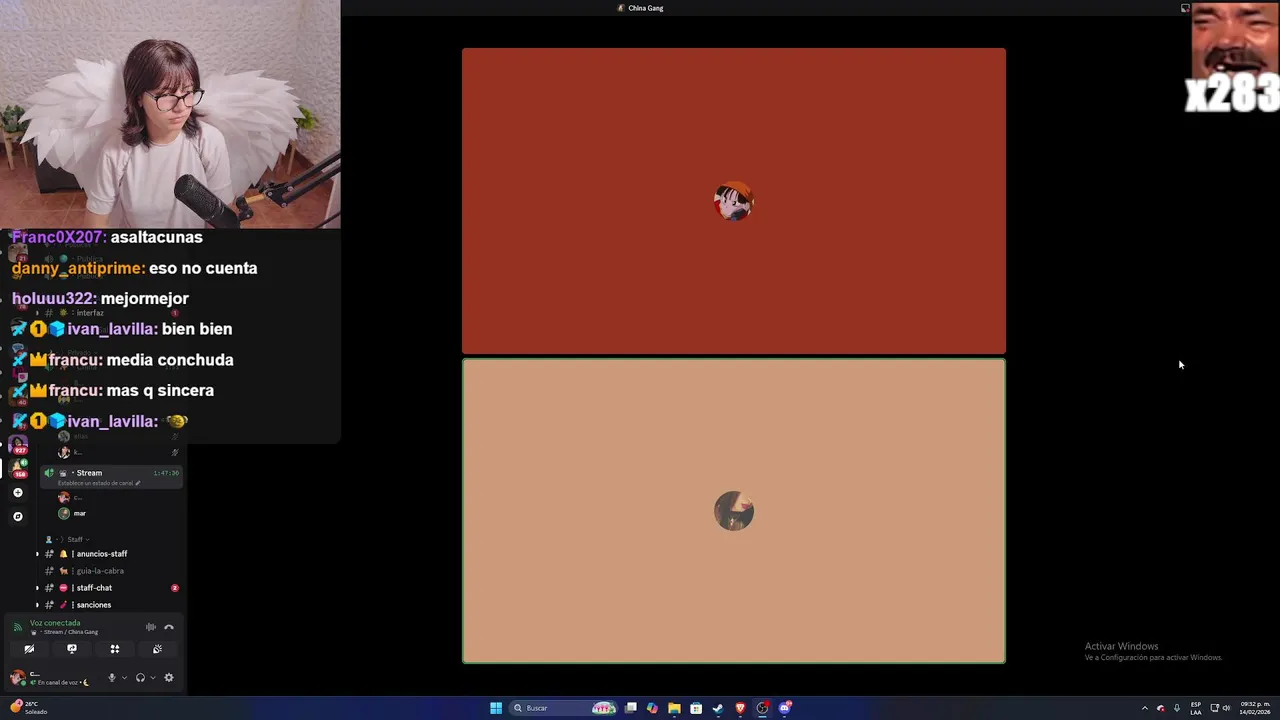This screenshot has height=720, width=1280.
Task: Expand threads arrow beside sanciones
Action: coord(38,605)
